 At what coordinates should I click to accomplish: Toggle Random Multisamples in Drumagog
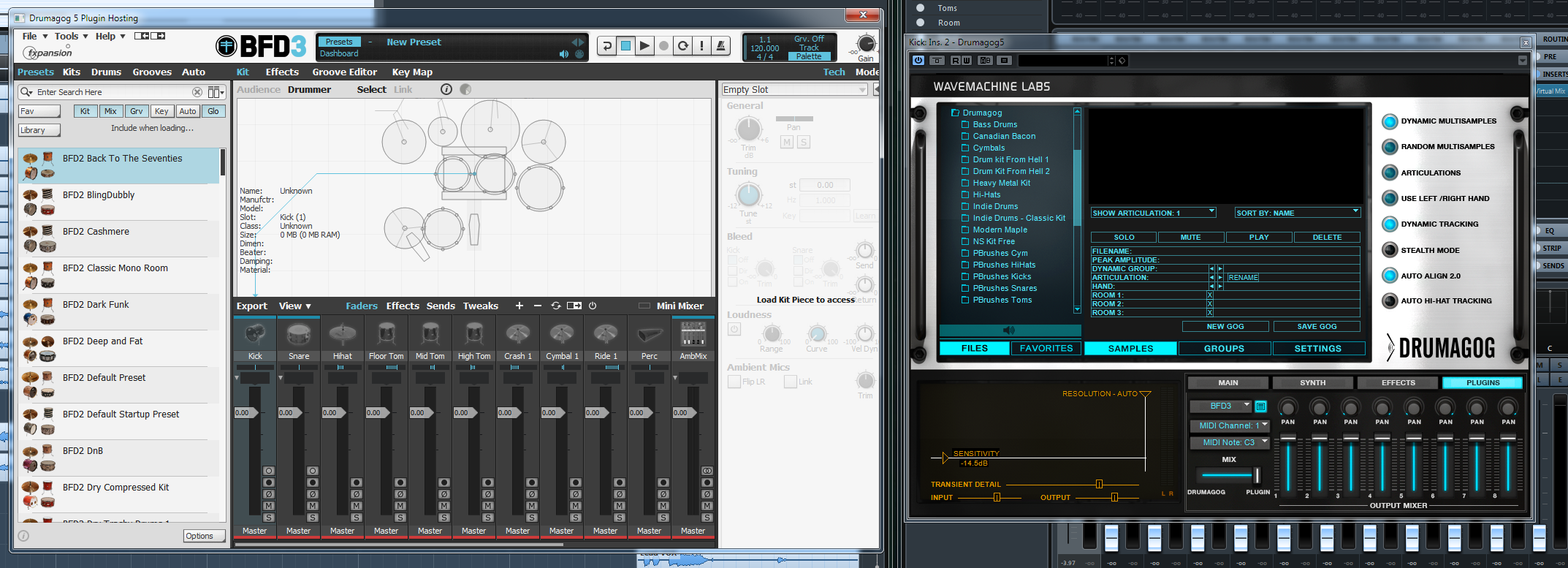(1390, 147)
